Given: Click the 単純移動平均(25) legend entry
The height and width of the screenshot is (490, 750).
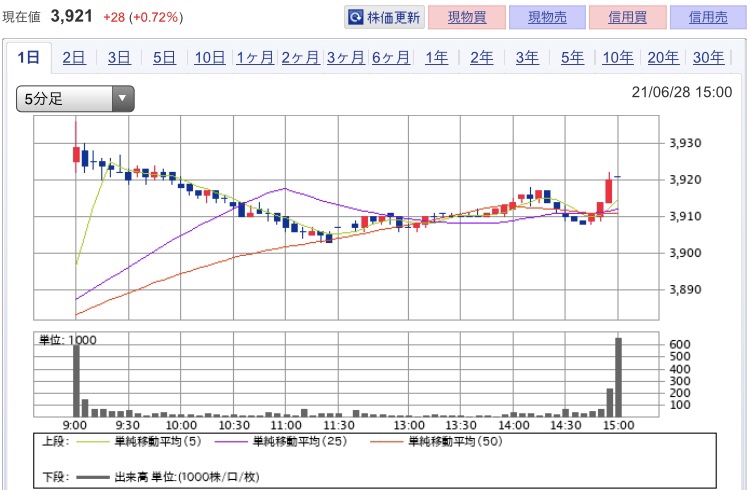Looking at the screenshot, I should click(x=281, y=441).
